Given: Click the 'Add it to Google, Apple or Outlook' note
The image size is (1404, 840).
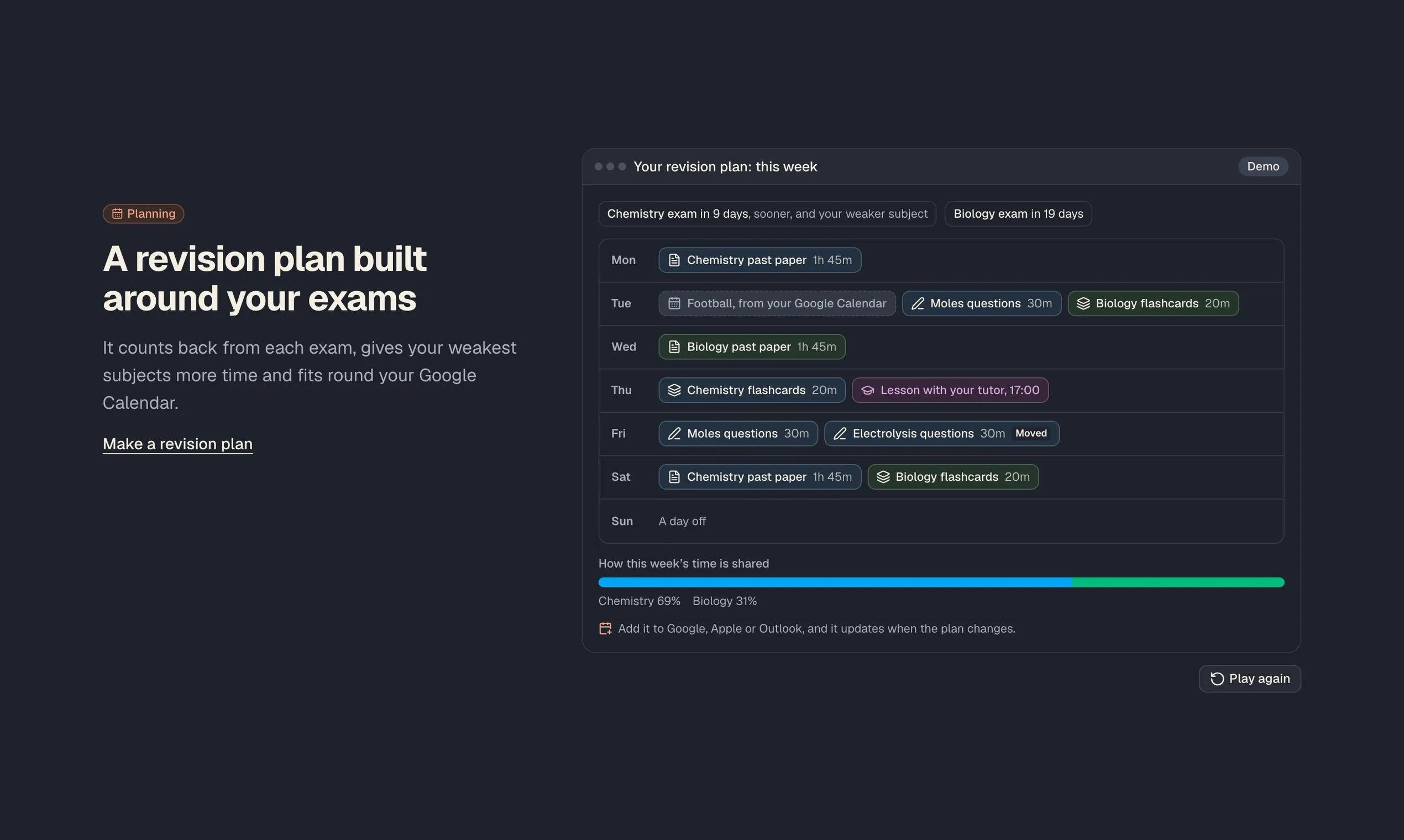Looking at the screenshot, I should 816,628.
